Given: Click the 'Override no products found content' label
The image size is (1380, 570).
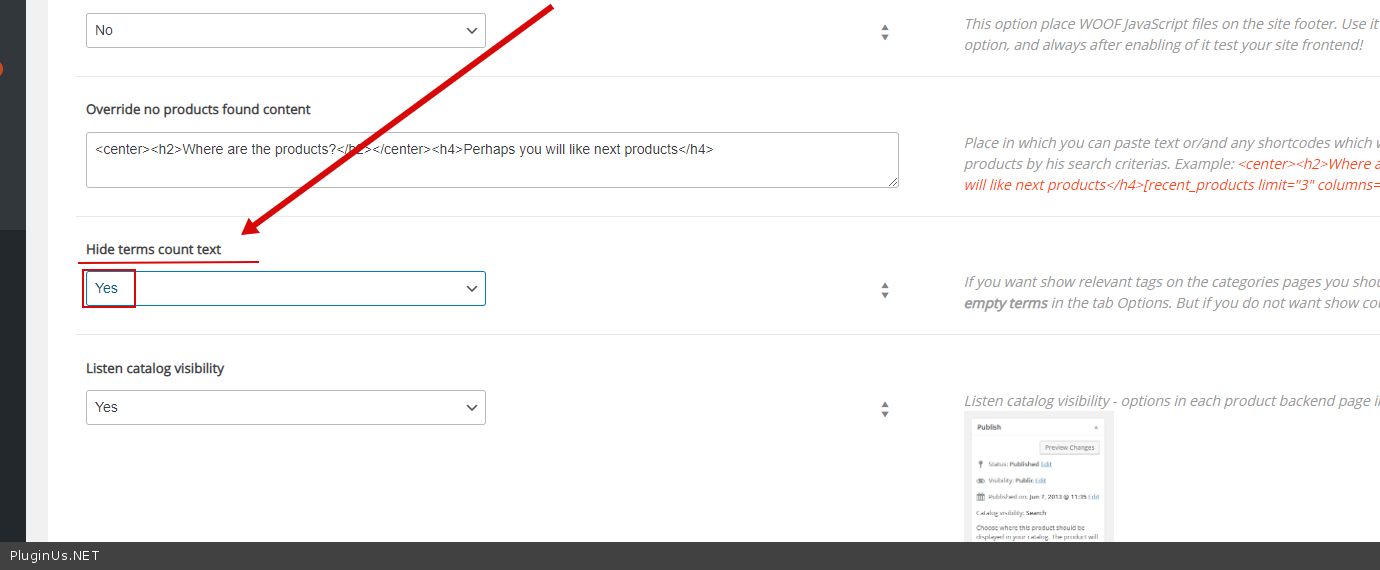Looking at the screenshot, I should point(198,109).
